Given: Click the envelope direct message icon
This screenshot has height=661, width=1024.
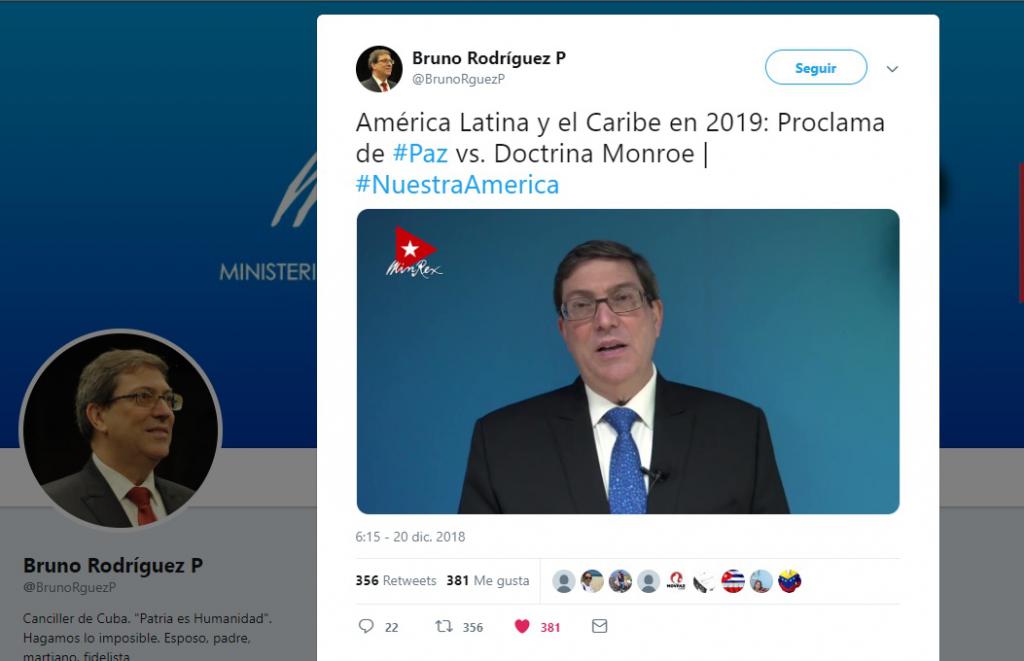Looking at the screenshot, I should click(600, 626).
